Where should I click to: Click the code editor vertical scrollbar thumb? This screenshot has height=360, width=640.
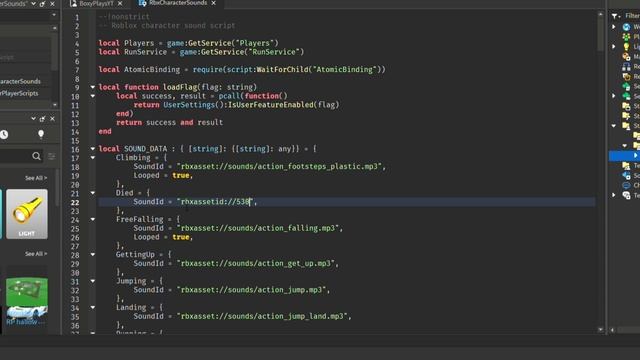[x=600, y=34]
